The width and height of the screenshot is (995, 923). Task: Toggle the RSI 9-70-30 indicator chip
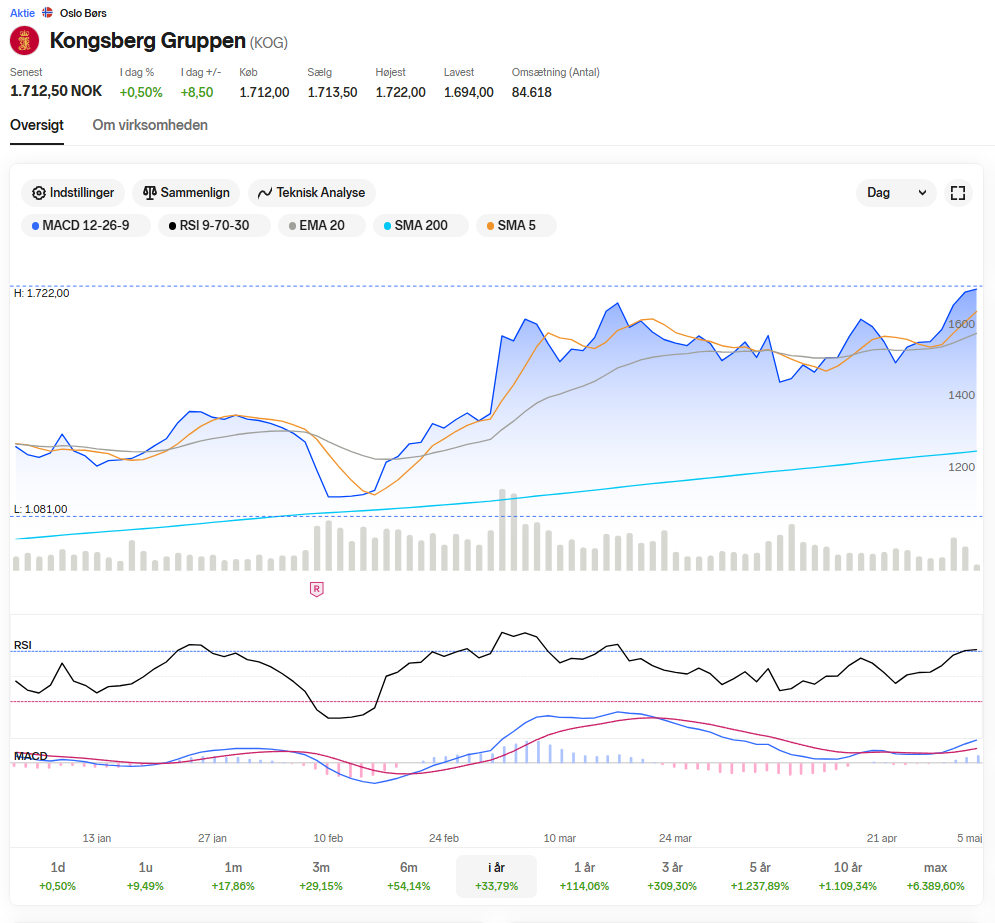coord(214,226)
